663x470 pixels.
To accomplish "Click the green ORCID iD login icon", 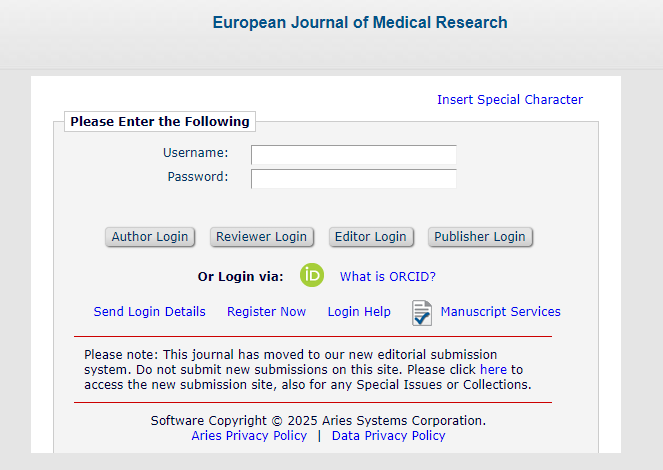I will click(312, 275).
